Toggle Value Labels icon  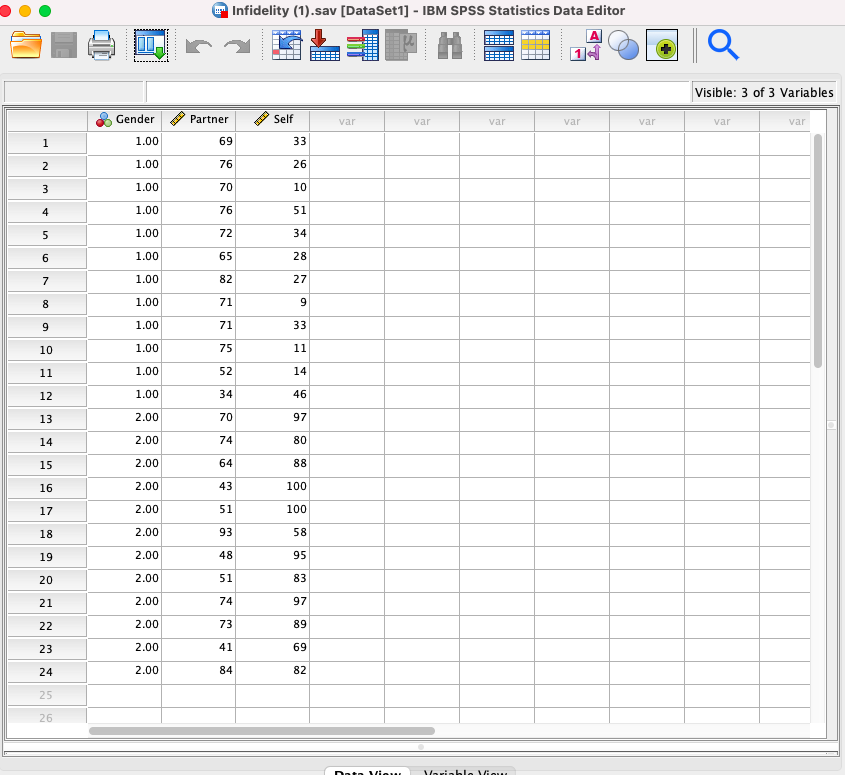pyautogui.click(x=586, y=45)
